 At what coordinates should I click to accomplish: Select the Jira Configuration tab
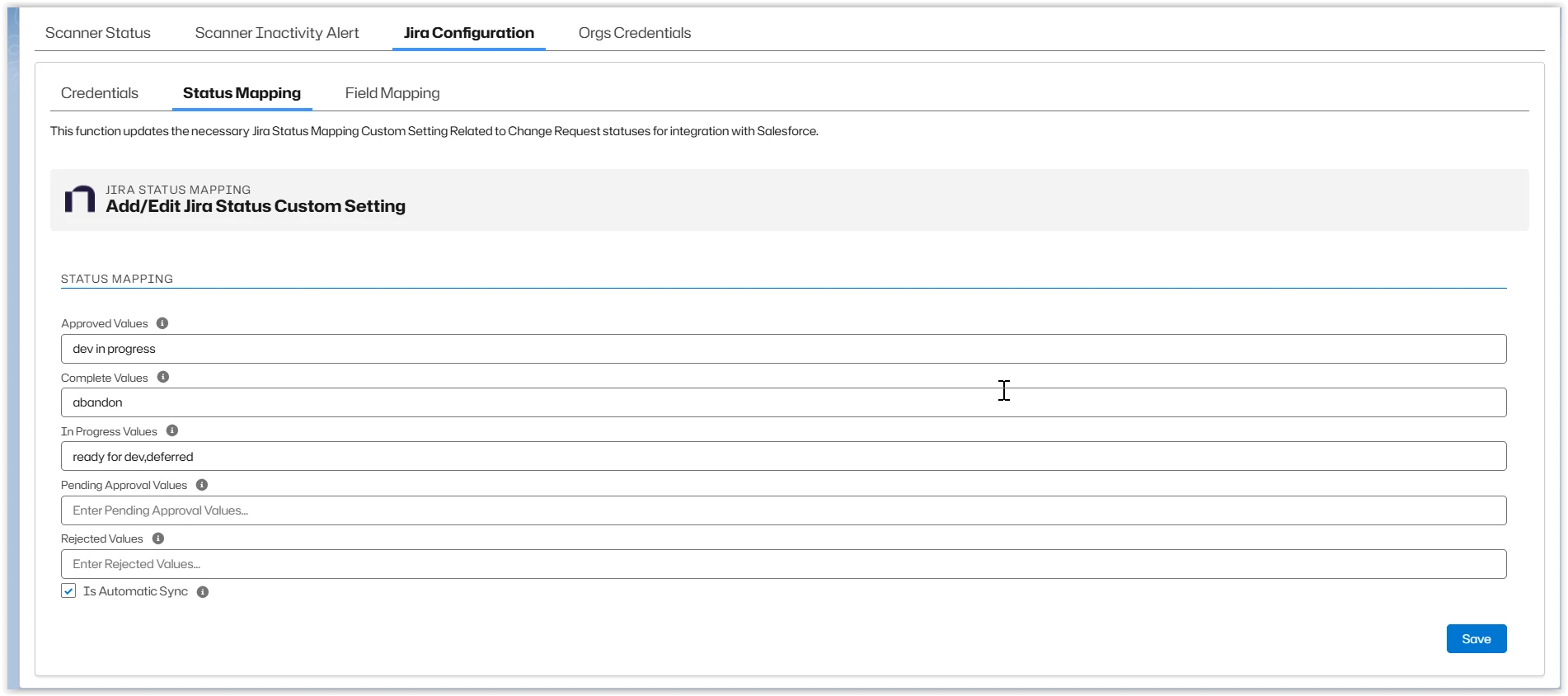click(x=469, y=33)
